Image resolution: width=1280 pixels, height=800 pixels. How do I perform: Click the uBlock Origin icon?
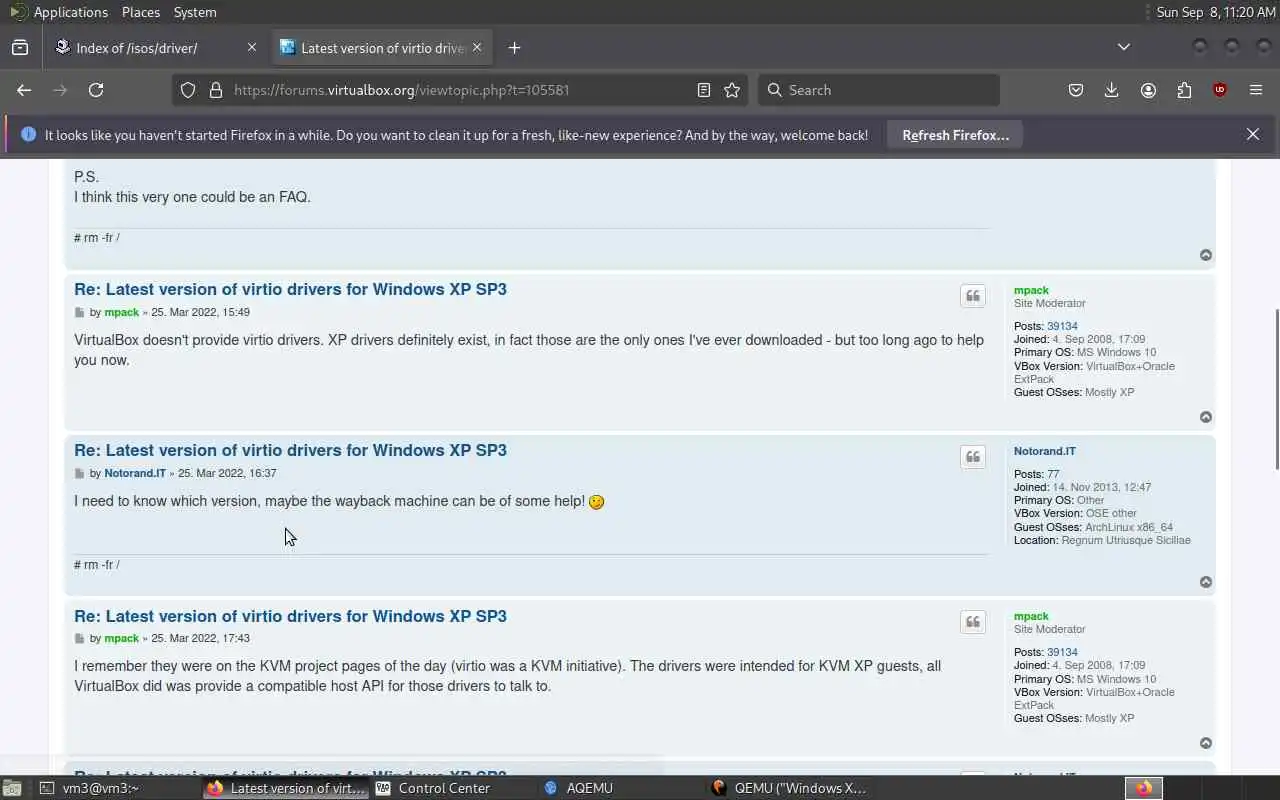[1220, 90]
